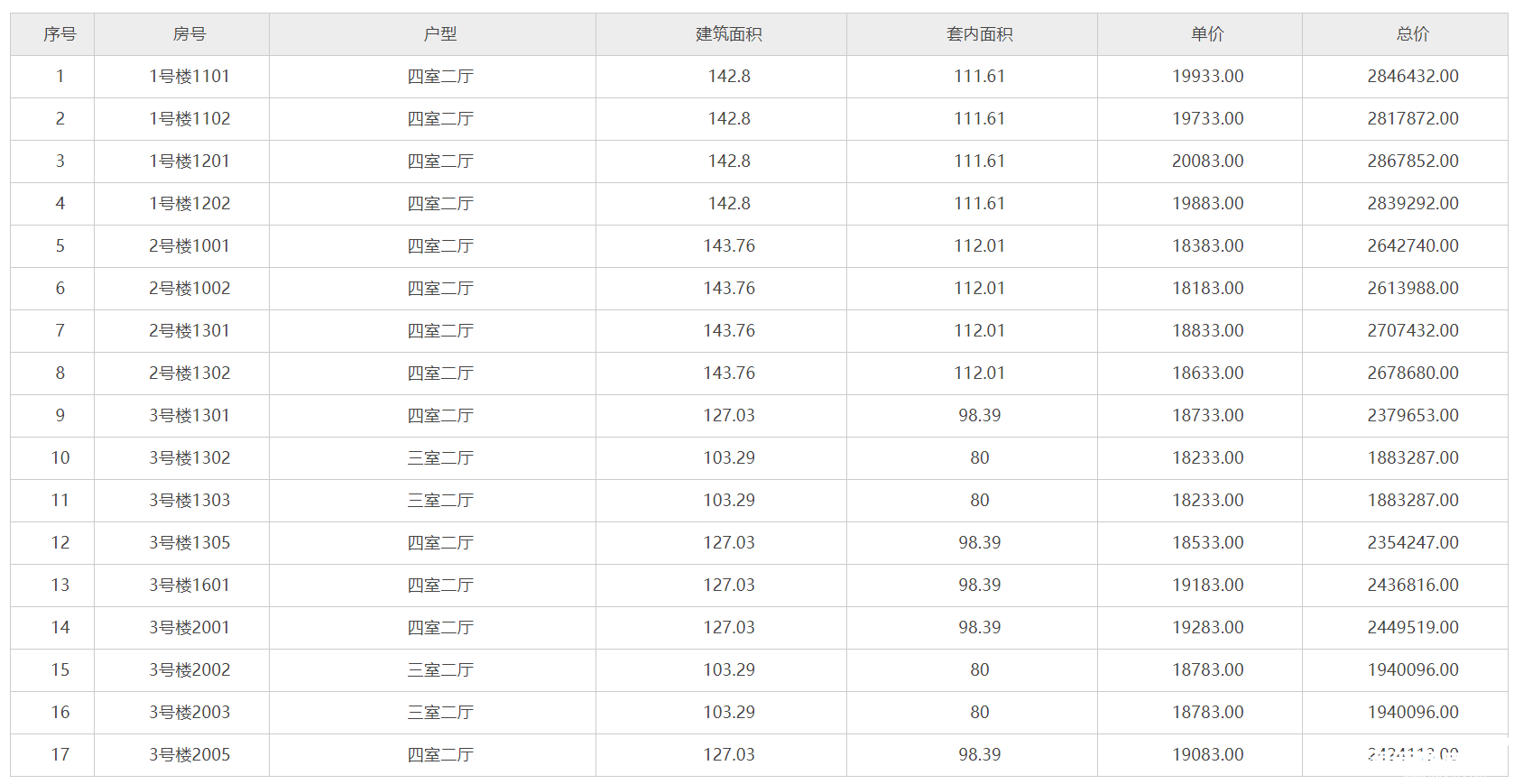Click unit price 20083.00
The image size is (1514, 784).
(1207, 161)
